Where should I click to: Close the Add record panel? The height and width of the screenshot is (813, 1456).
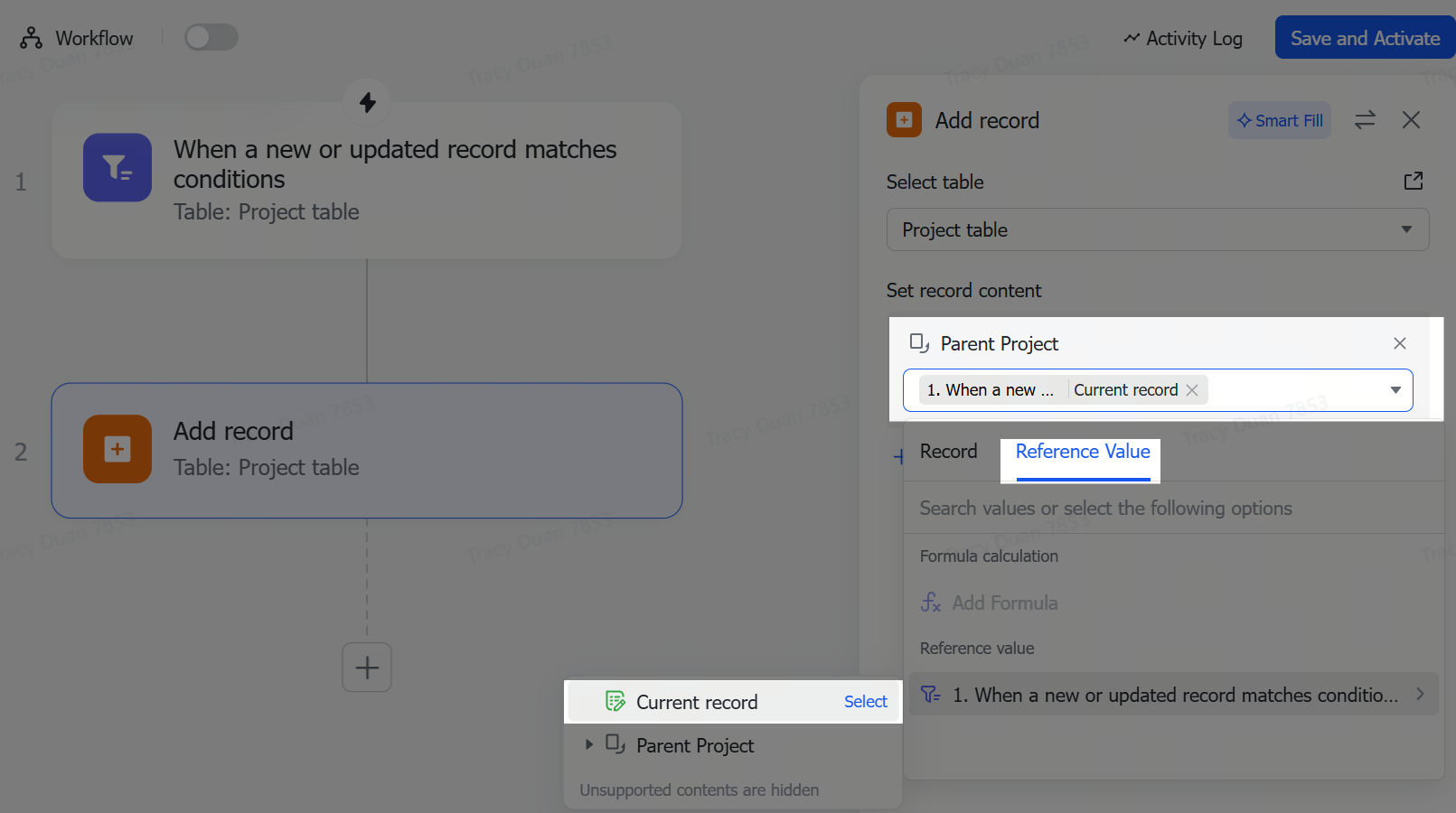point(1411,120)
